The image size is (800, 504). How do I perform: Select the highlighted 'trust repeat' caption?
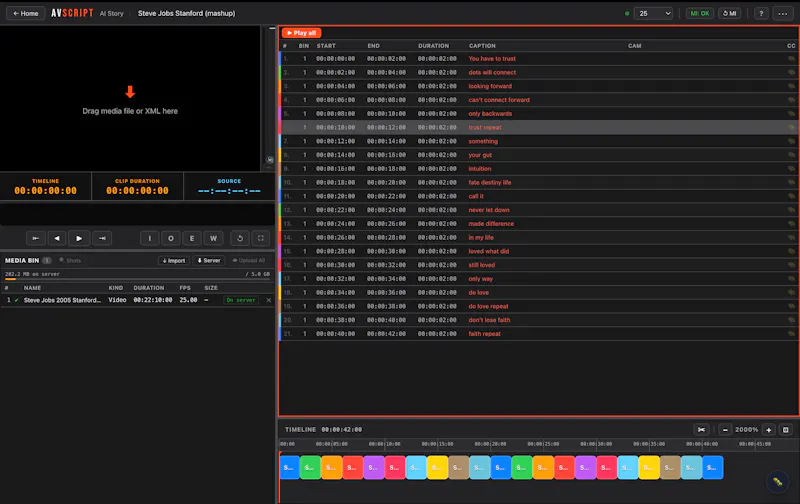click(x=485, y=128)
